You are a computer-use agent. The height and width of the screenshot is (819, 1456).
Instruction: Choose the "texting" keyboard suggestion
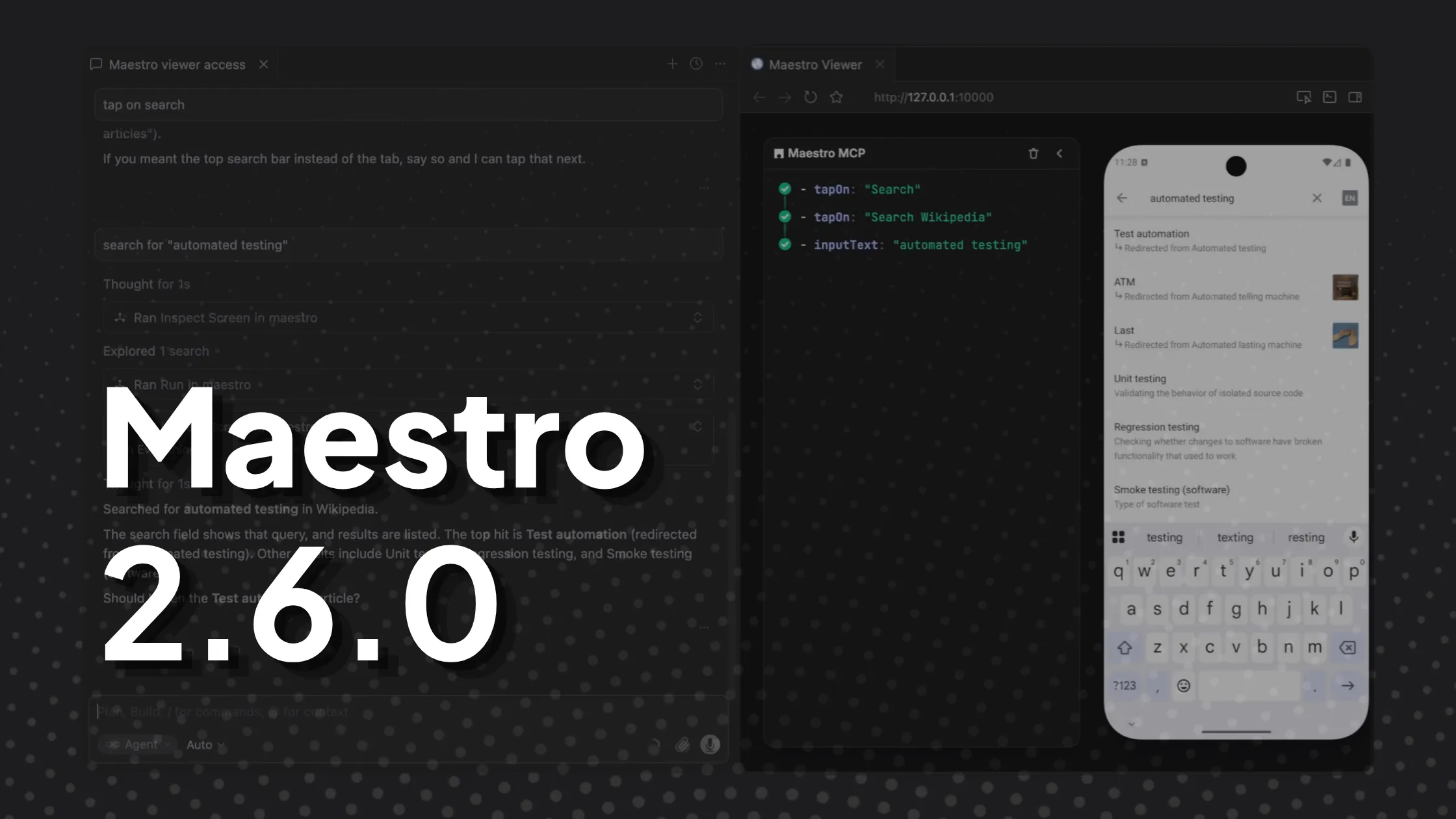[x=1235, y=538]
